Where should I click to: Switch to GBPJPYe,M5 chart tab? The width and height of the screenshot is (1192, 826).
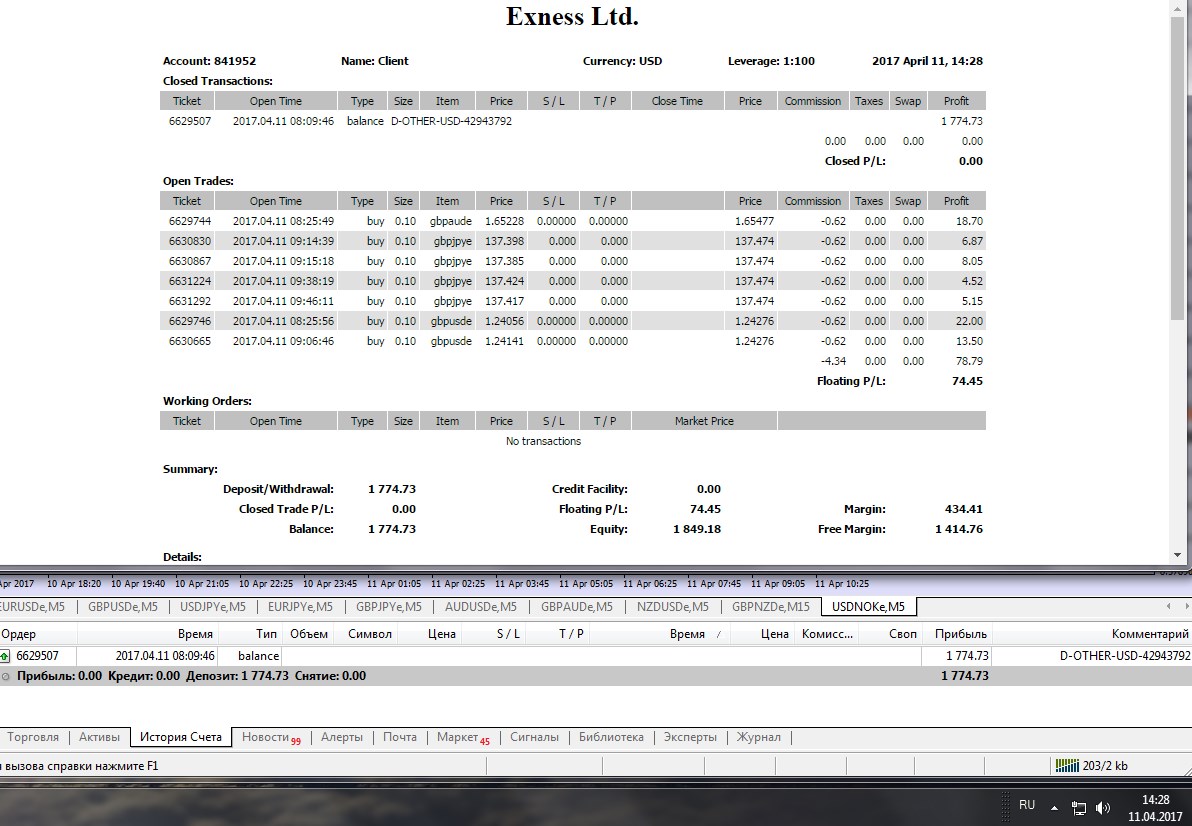(388, 606)
